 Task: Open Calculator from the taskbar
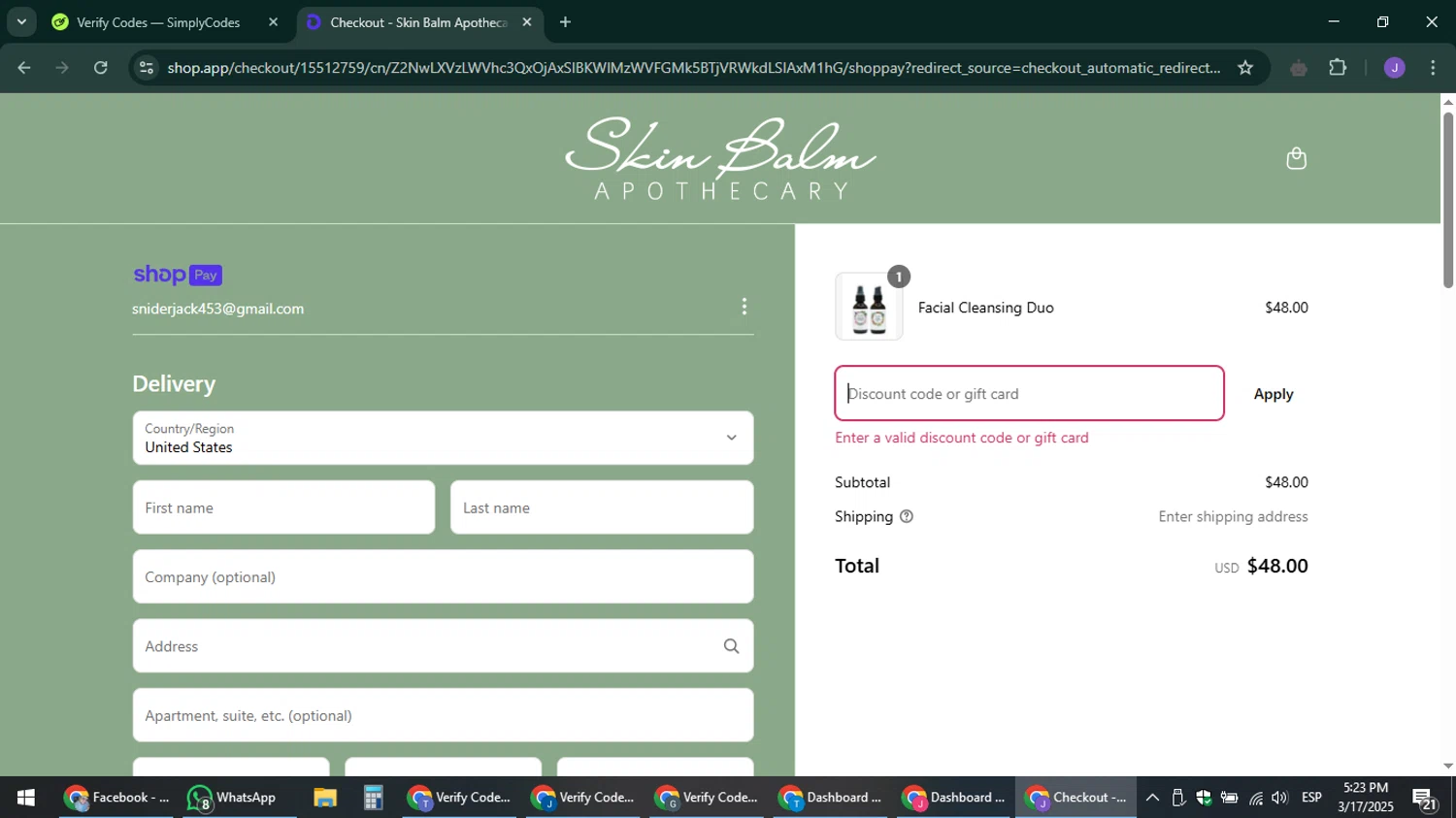(x=373, y=798)
